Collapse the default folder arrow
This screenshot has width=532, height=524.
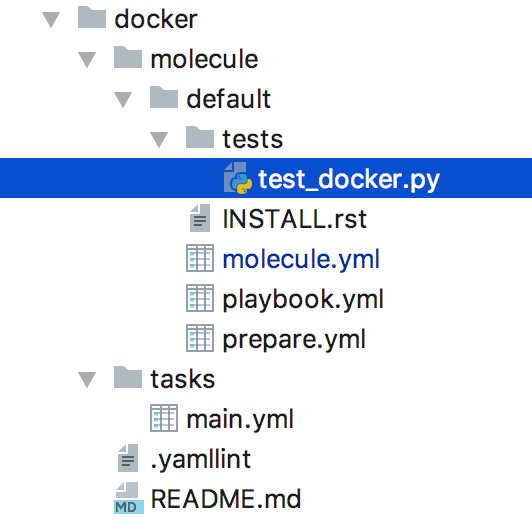coord(123,100)
